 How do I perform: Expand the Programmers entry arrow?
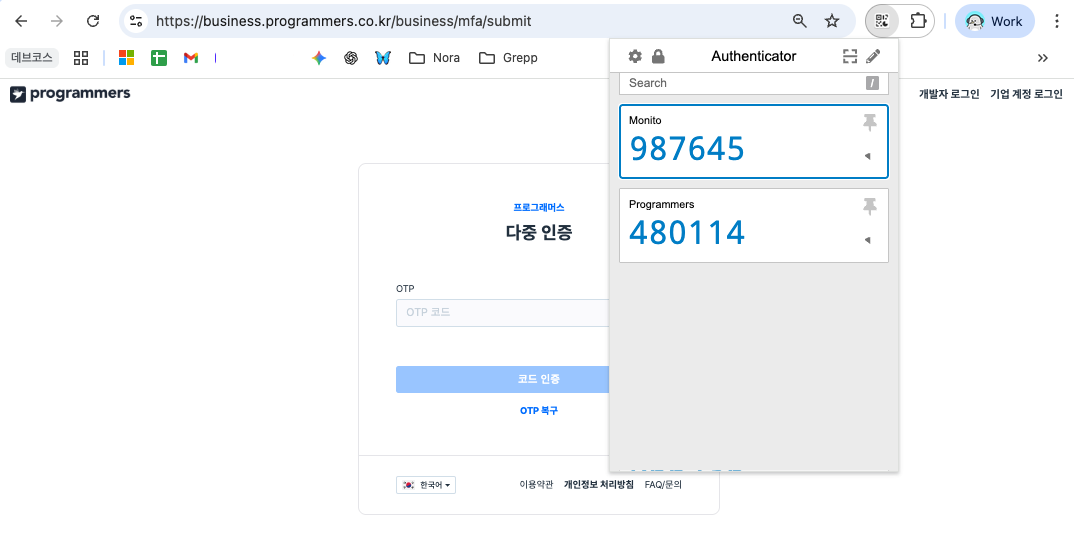point(867,240)
